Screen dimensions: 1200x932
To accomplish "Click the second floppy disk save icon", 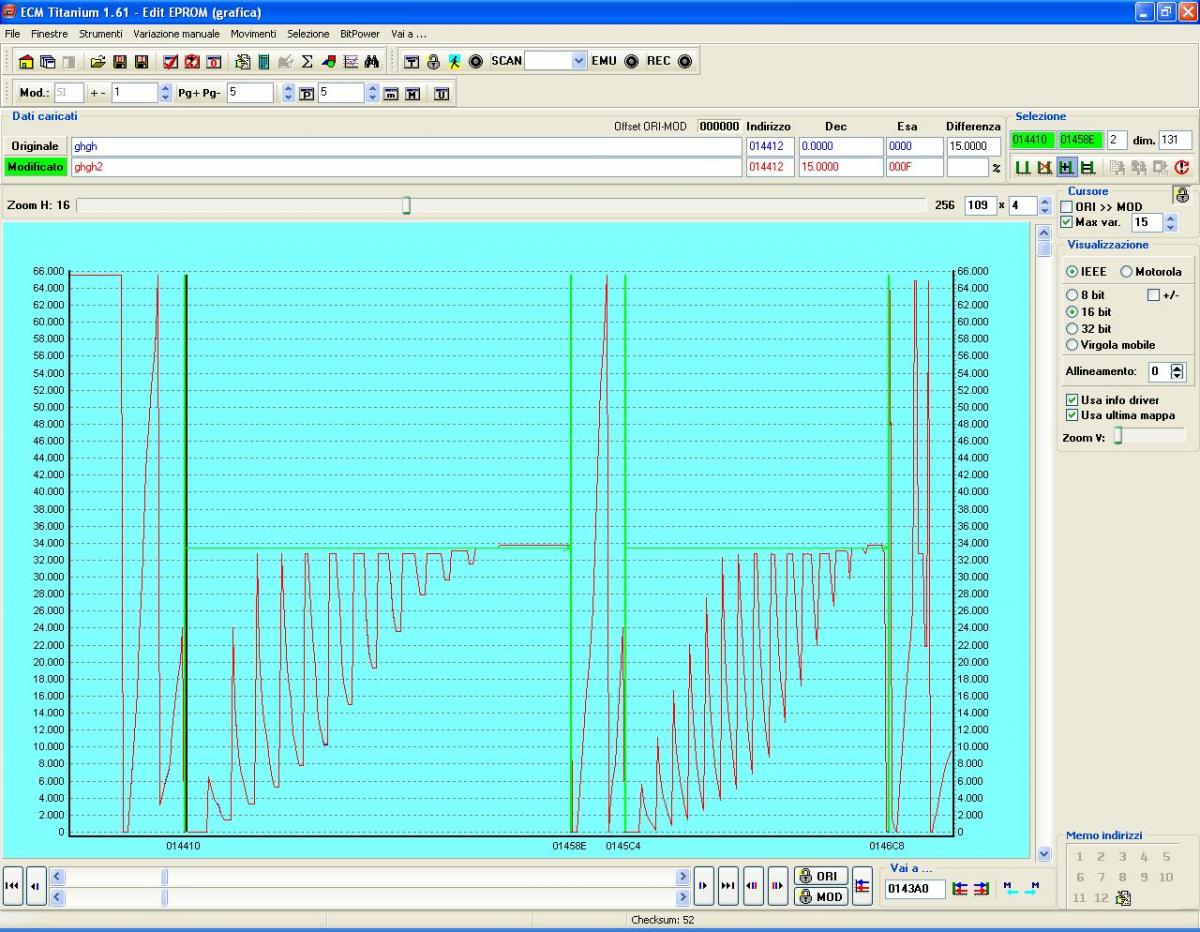I will [x=142, y=62].
